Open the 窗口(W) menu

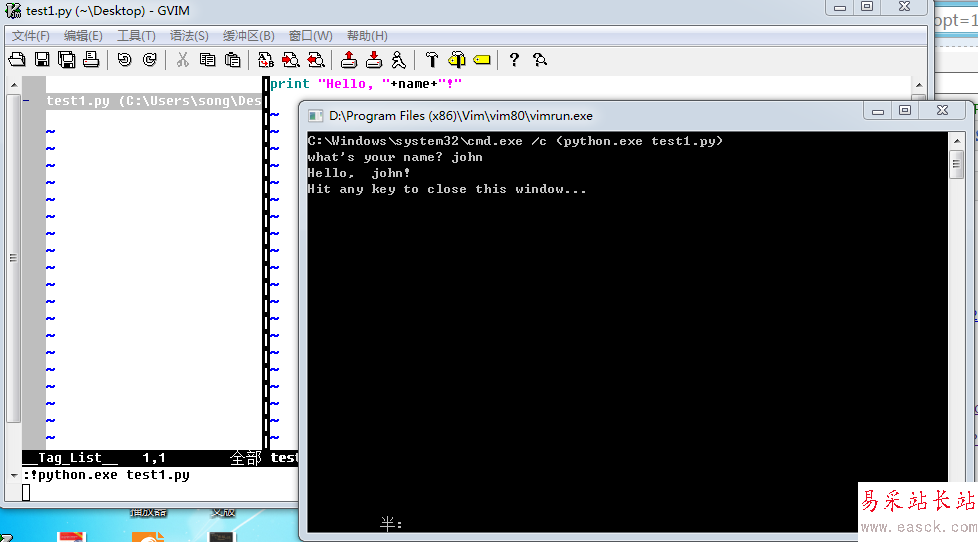point(310,36)
